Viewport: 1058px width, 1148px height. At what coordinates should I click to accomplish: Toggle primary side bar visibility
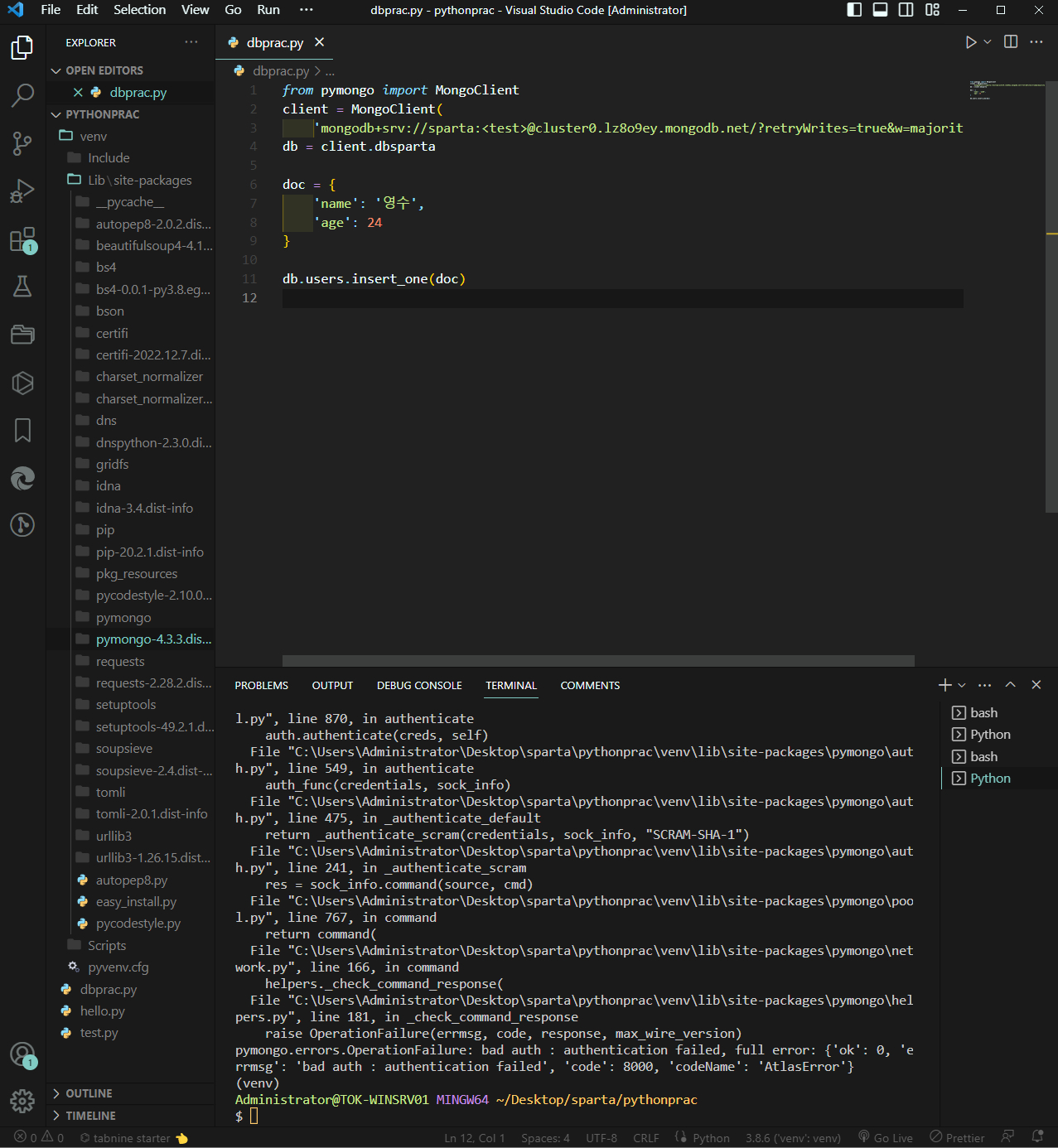(854, 10)
